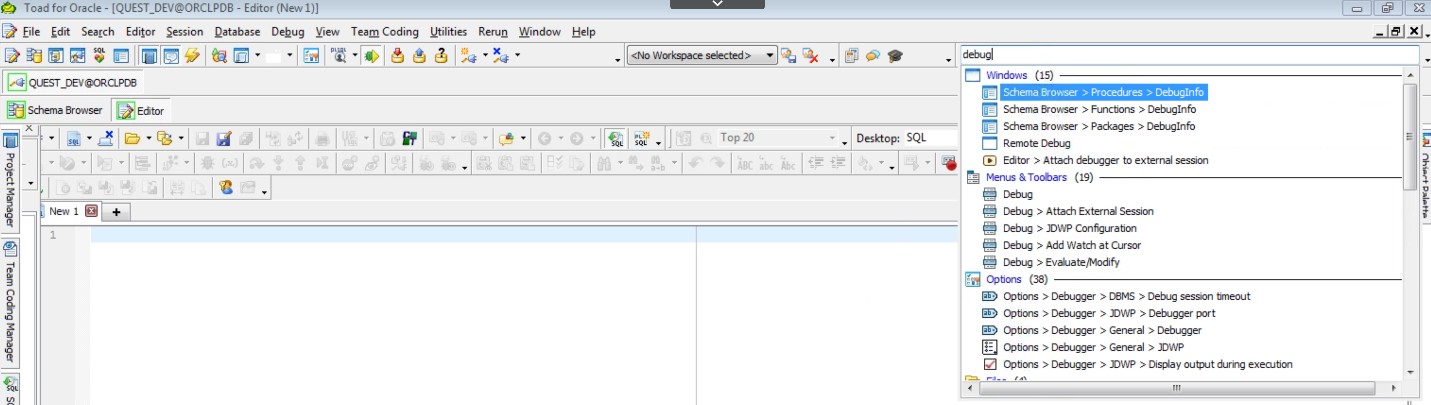Click the new SQL file icon in editor toolbar
The height and width of the screenshot is (405, 1431).
point(74,138)
